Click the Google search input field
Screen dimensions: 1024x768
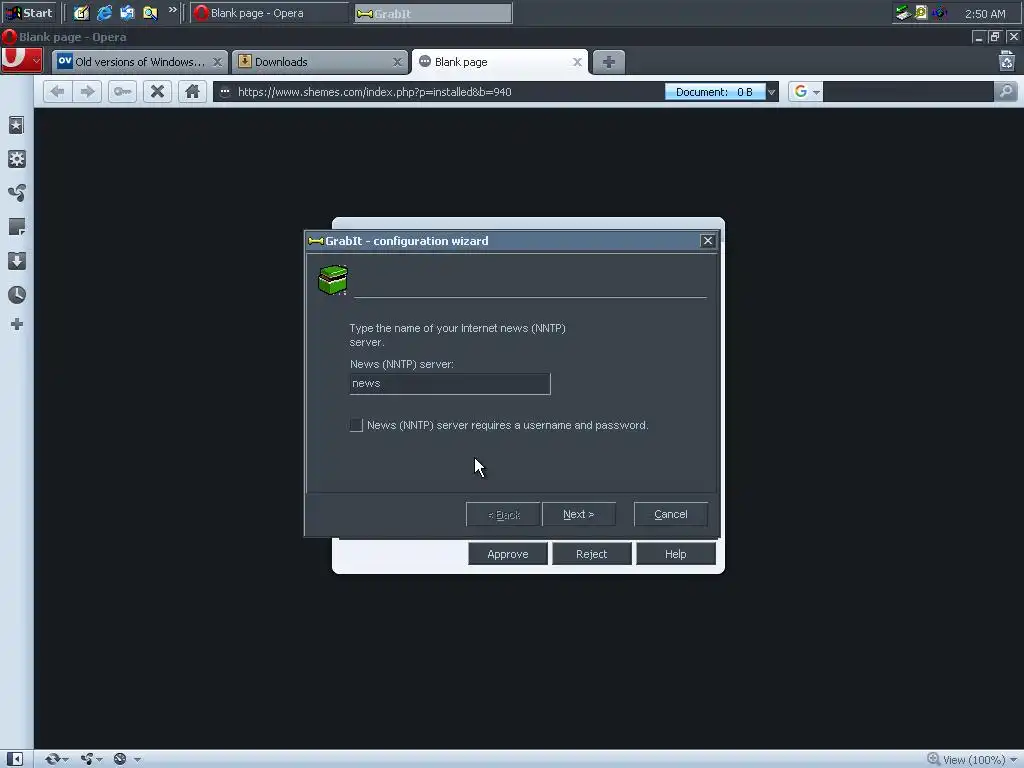click(x=908, y=92)
